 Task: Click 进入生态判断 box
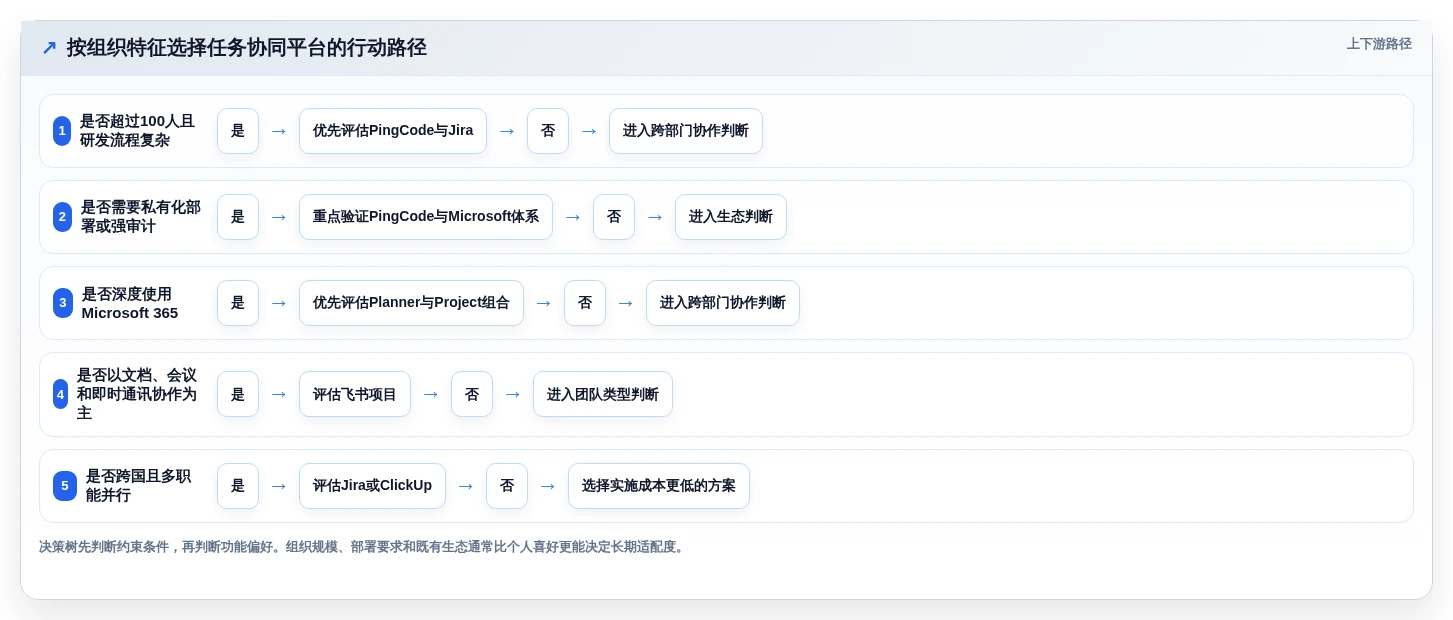pyautogui.click(x=731, y=217)
